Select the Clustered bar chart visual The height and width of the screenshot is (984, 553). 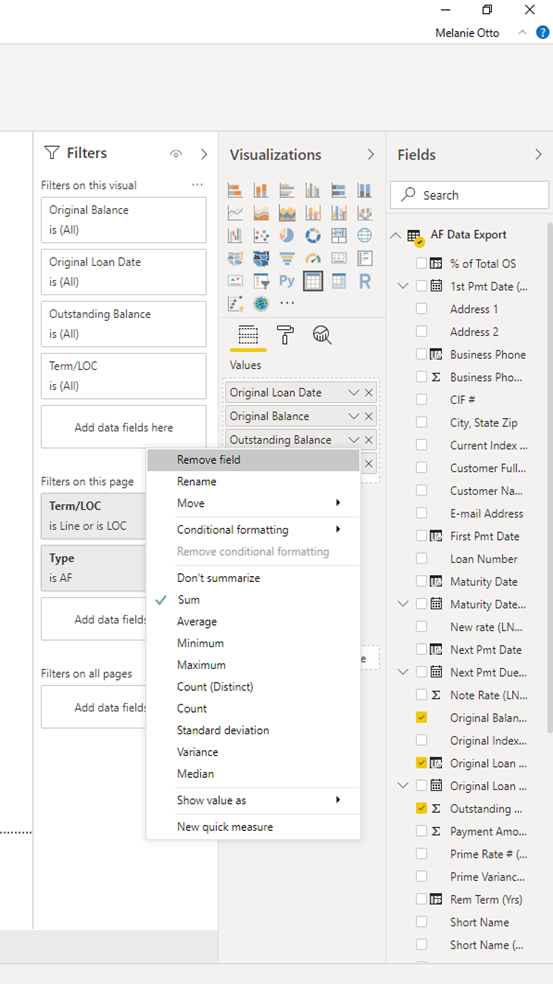click(x=287, y=190)
